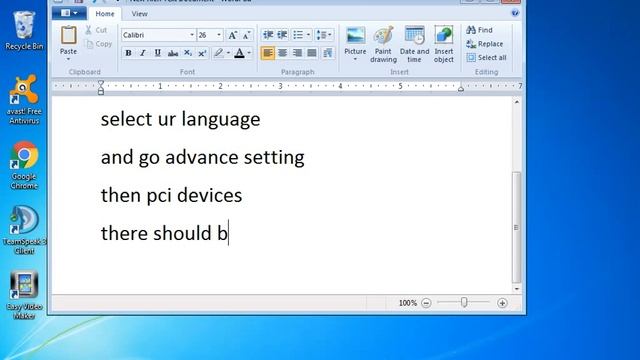Expand the font family dropdown arrow
The image size is (640, 360).
coord(192,35)
